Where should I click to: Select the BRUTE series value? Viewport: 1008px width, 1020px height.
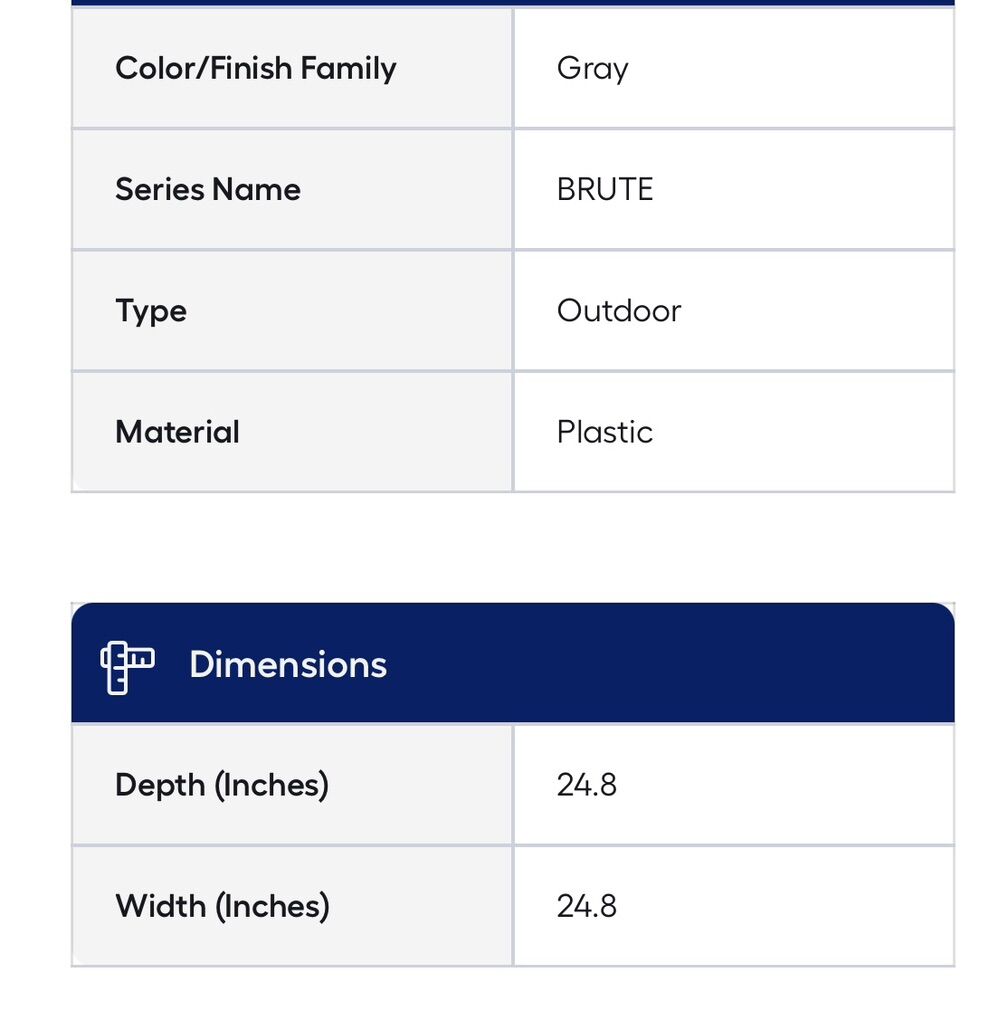pyautogui.click(x=604, y=189)
